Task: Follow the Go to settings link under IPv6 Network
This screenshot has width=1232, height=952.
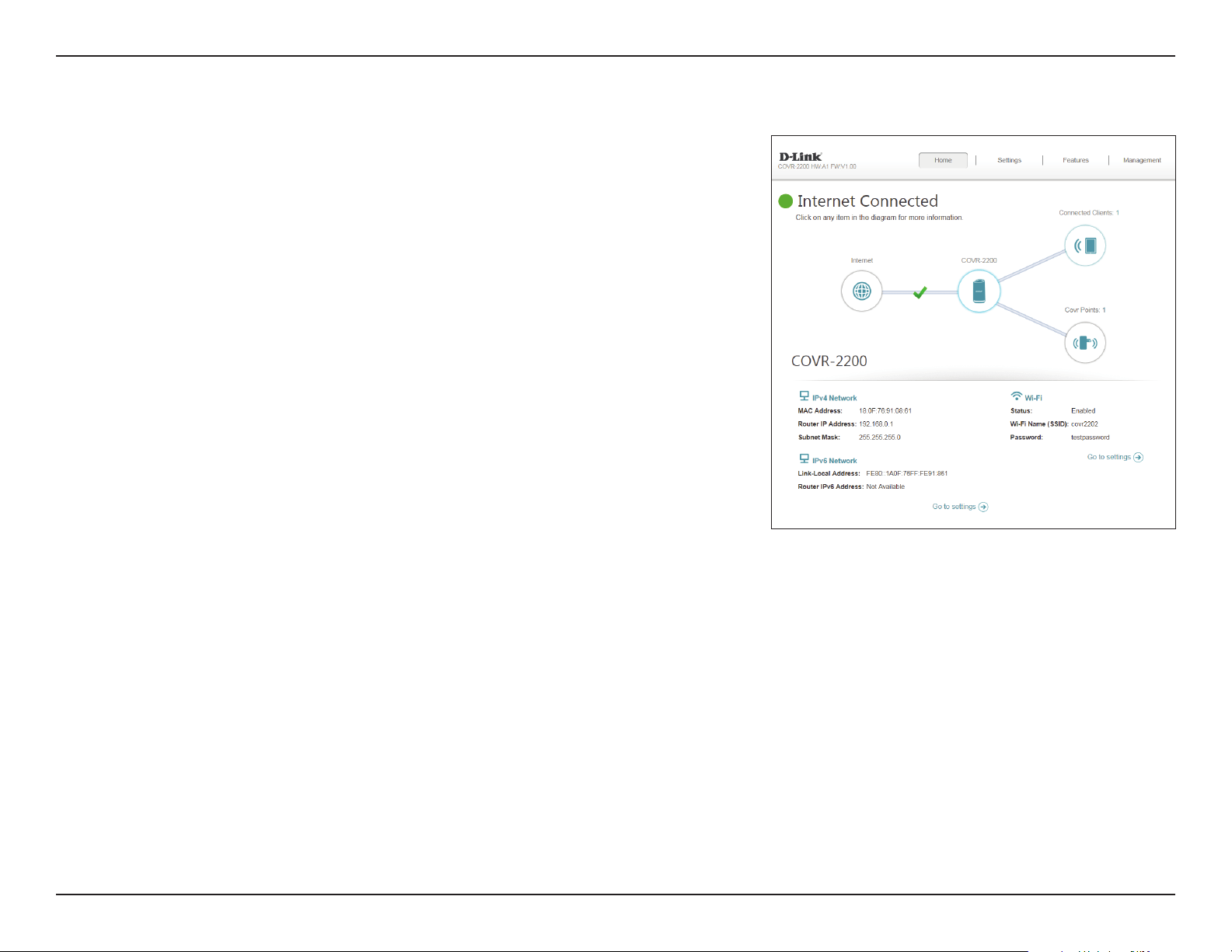Action: [954, 507]
